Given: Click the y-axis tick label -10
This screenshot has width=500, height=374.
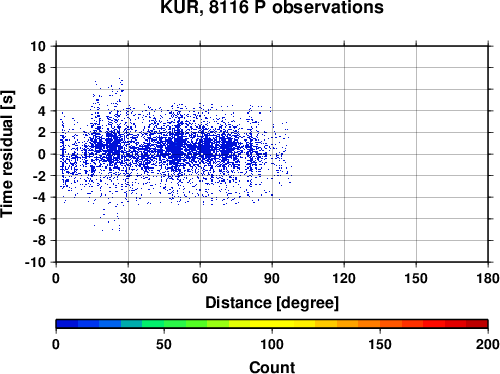Looking at the screenshot, I should (35, 262).
